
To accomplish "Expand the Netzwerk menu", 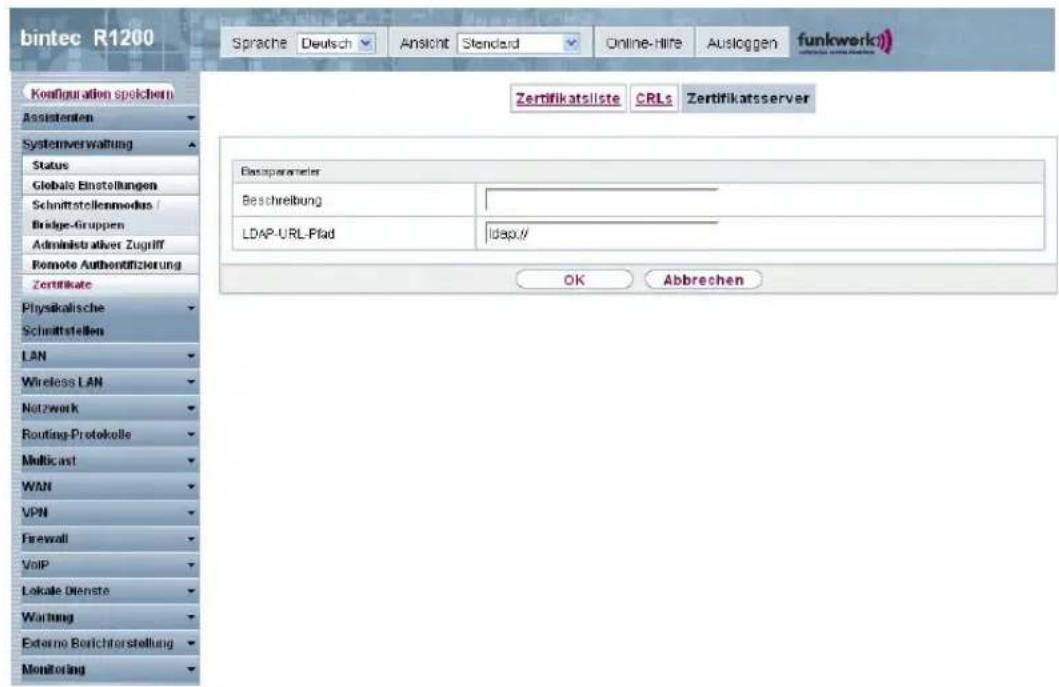I will (x=109, y=408).
